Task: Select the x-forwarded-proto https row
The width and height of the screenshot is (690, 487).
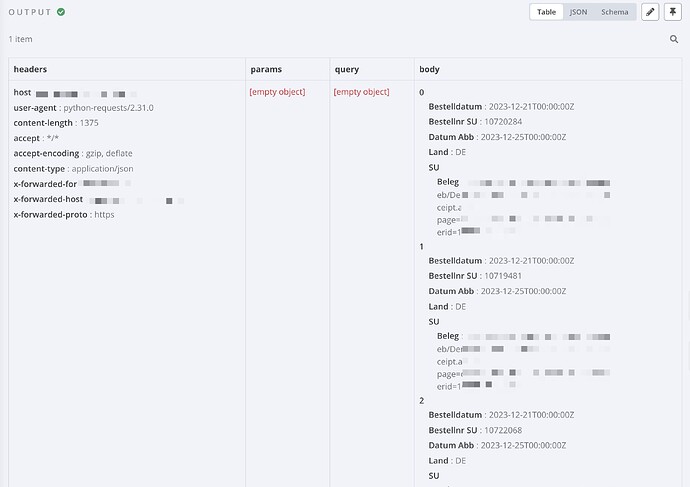Action: point(64,214)
